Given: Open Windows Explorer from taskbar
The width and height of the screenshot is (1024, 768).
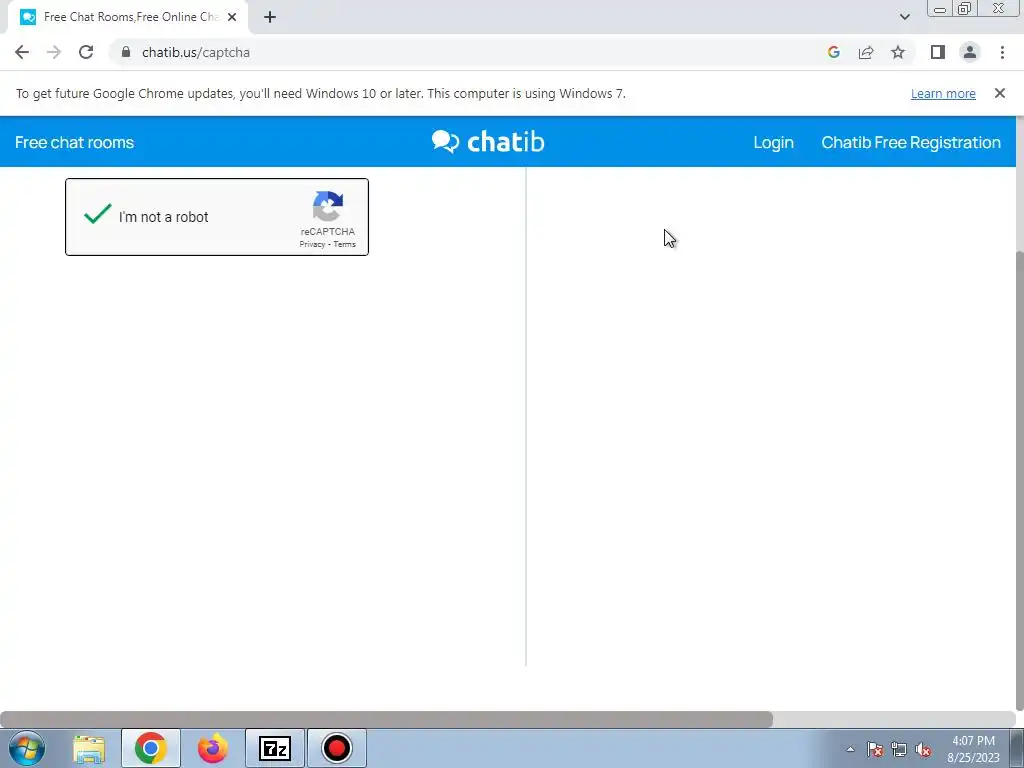Looking at the screenshot, I should tap(89, 748).
